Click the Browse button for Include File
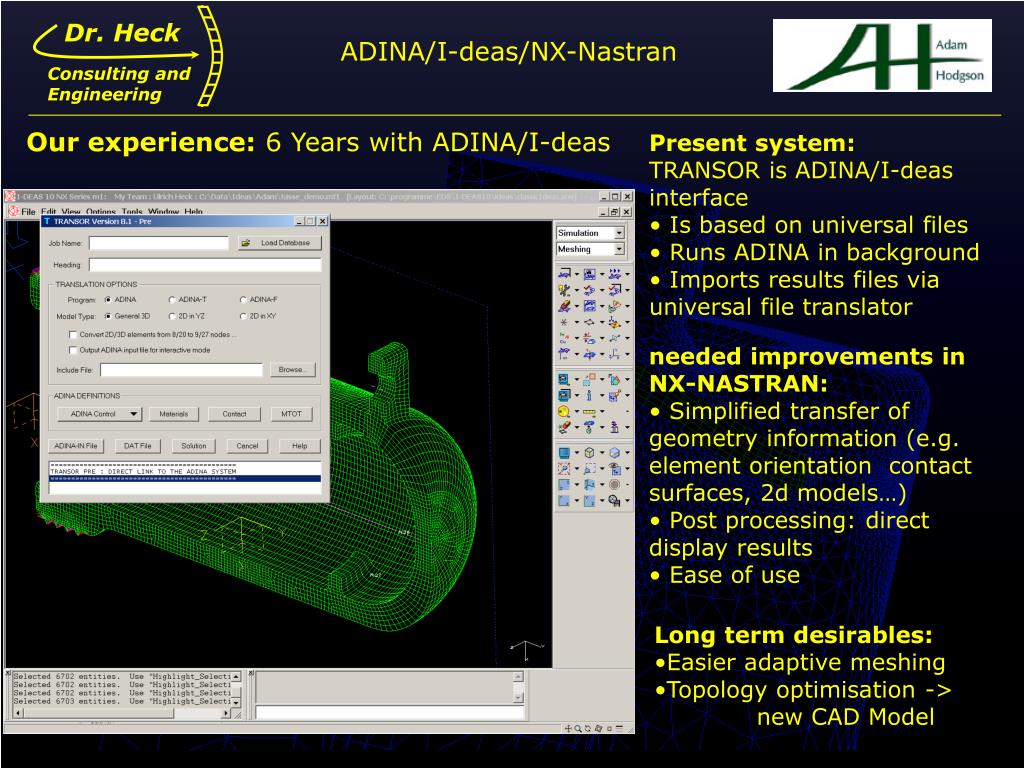1024x768 pixels. (x=293, y=370)
